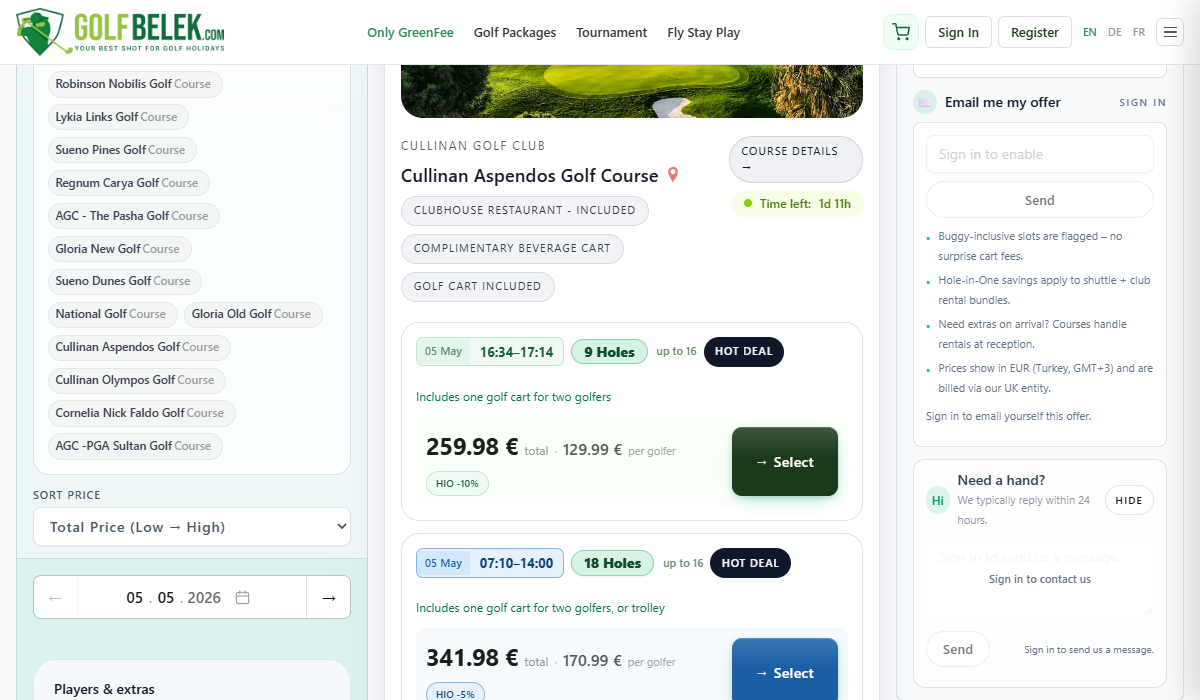Viewport: 1200px width, 700px height.
Task: Hide the Need a hand chat panel
Action: 1129,500
